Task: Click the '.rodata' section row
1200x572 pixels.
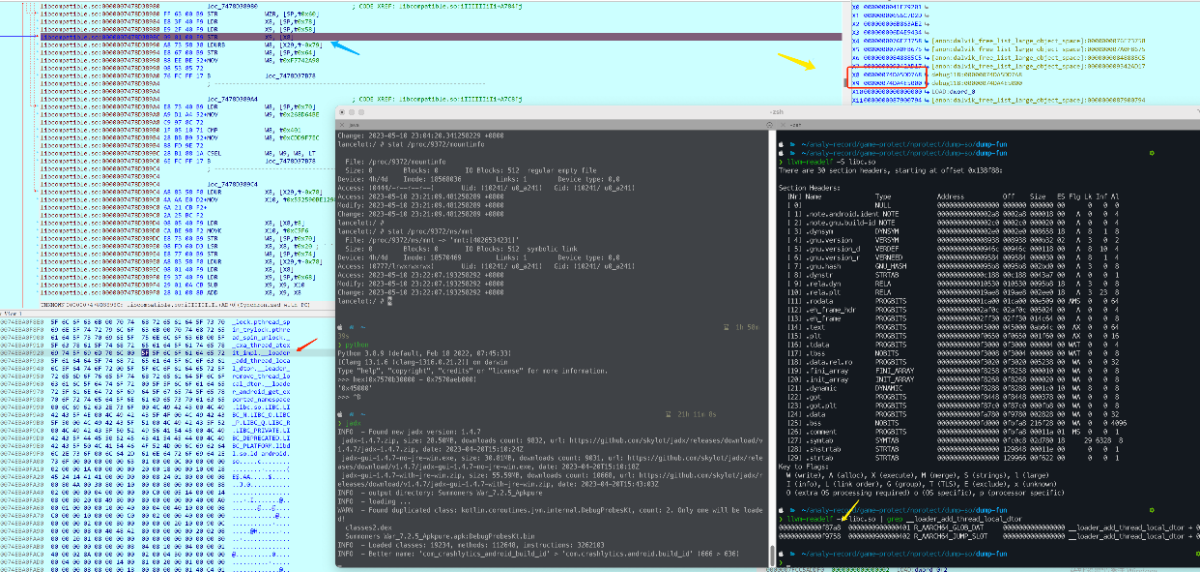Action: pyautogui.click(x=953, y=301)
